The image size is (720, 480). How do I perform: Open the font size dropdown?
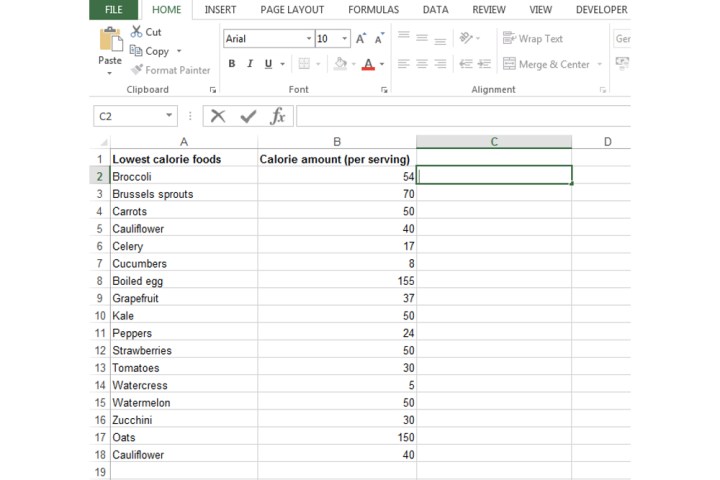click(x=345, y=39)
